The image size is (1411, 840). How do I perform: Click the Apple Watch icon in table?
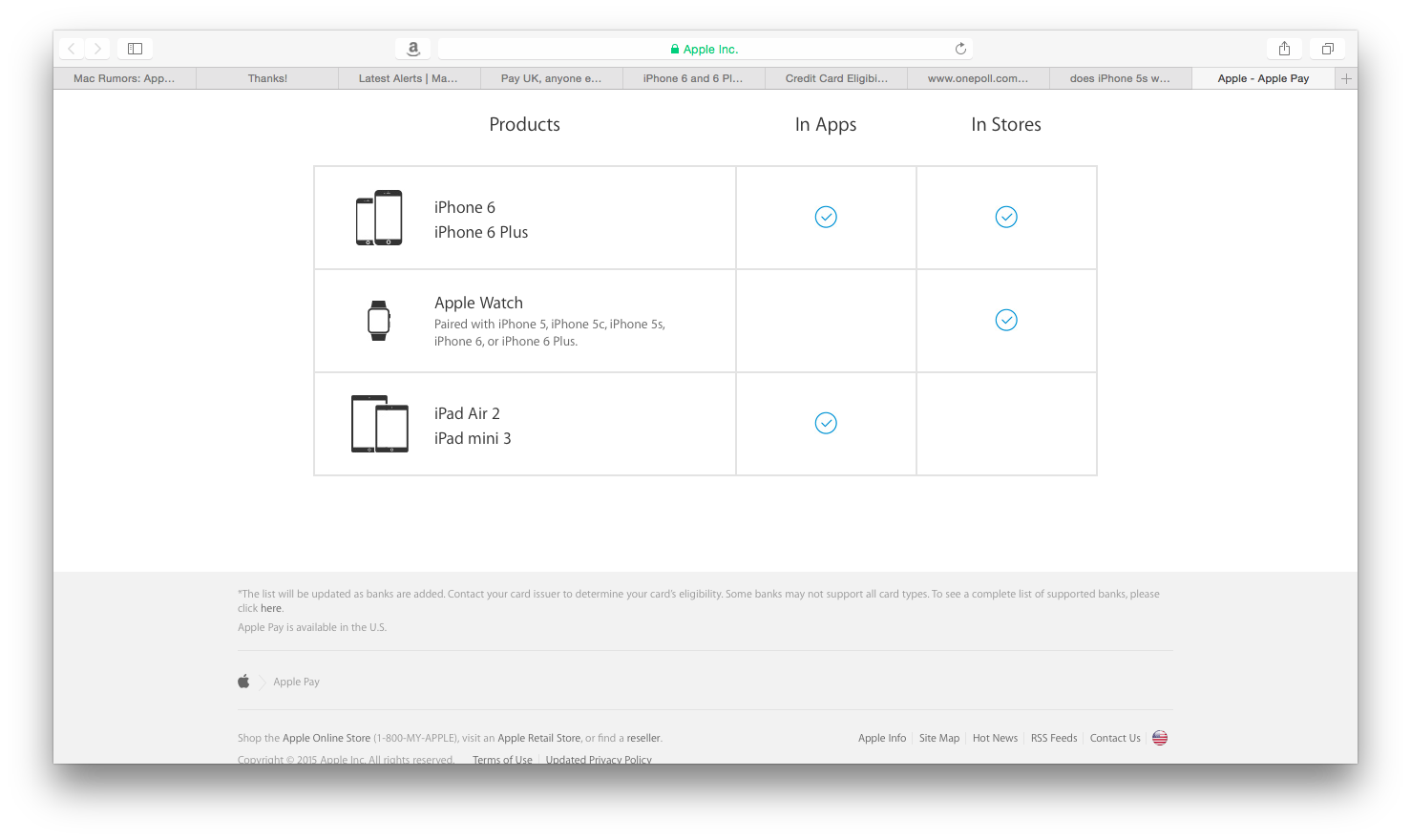(x=379, y=321)
